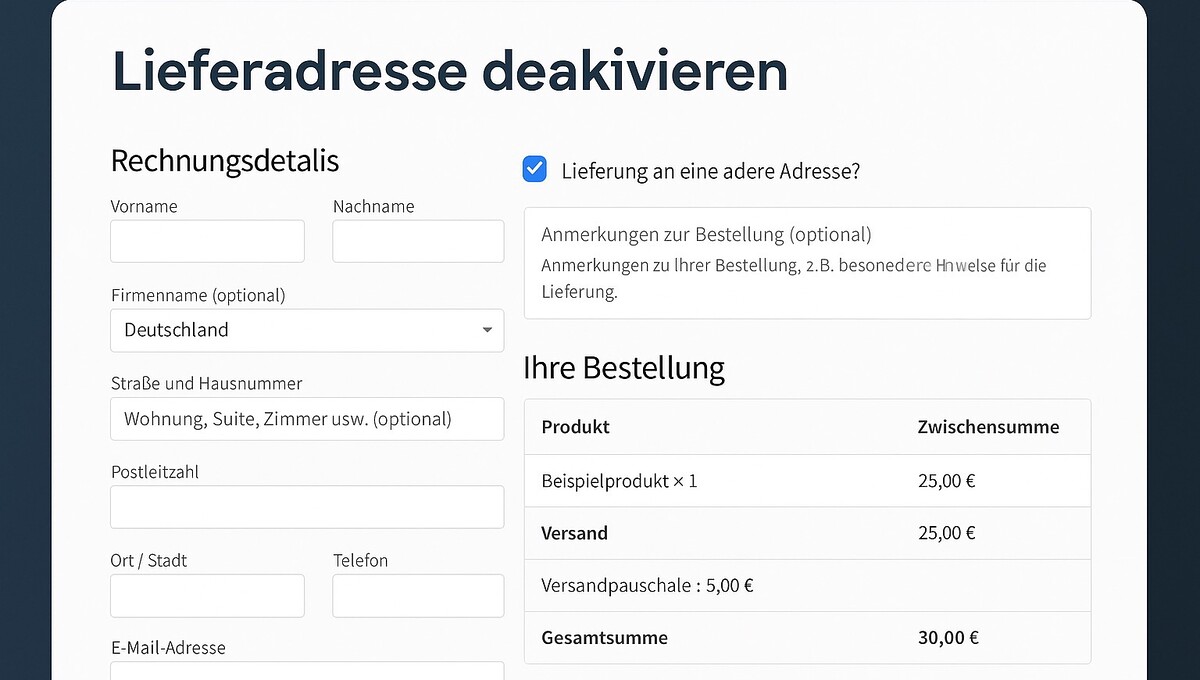Click the Telefon input field
The width and height of the screenshot is (1200, 680).
click(x=417, y=595)
